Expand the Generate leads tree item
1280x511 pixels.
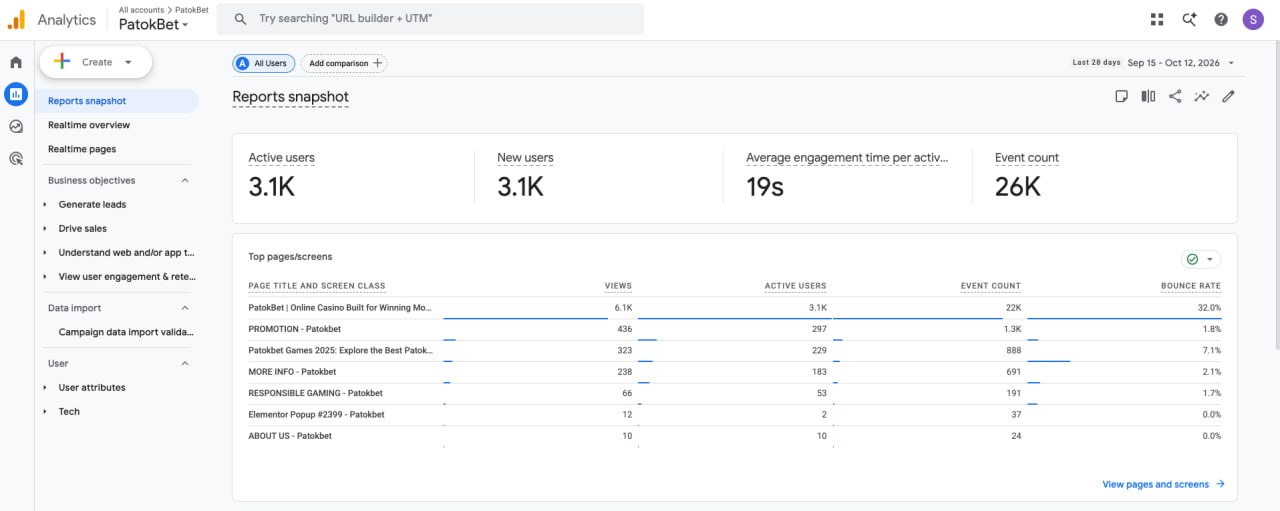coord(45,205)
